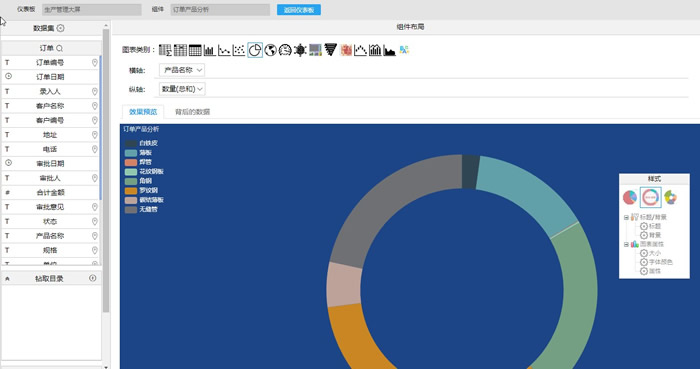Select the solid area chart type icon
Image resolution: width=700 pixels, height=369 pixels.
[390, 50]
